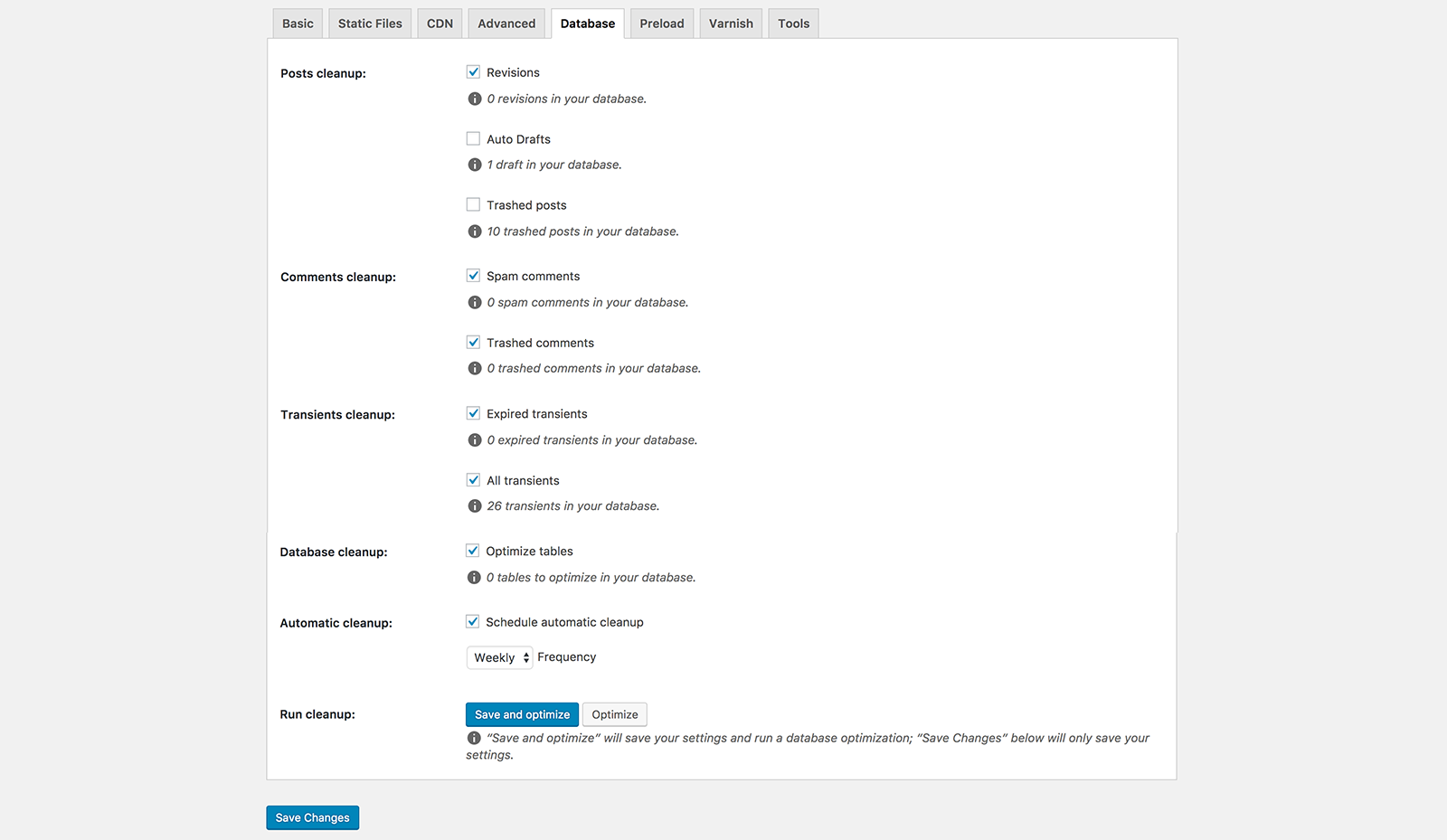
Task: Click info icon beside draft count
Action: coord(475,165)
